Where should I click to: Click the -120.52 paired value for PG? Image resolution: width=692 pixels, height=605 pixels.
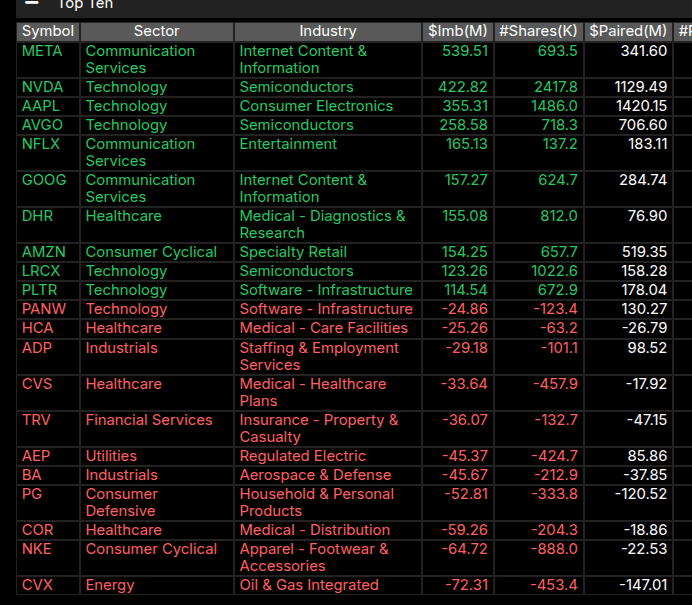pyautogui.click(x=641, y=494)
